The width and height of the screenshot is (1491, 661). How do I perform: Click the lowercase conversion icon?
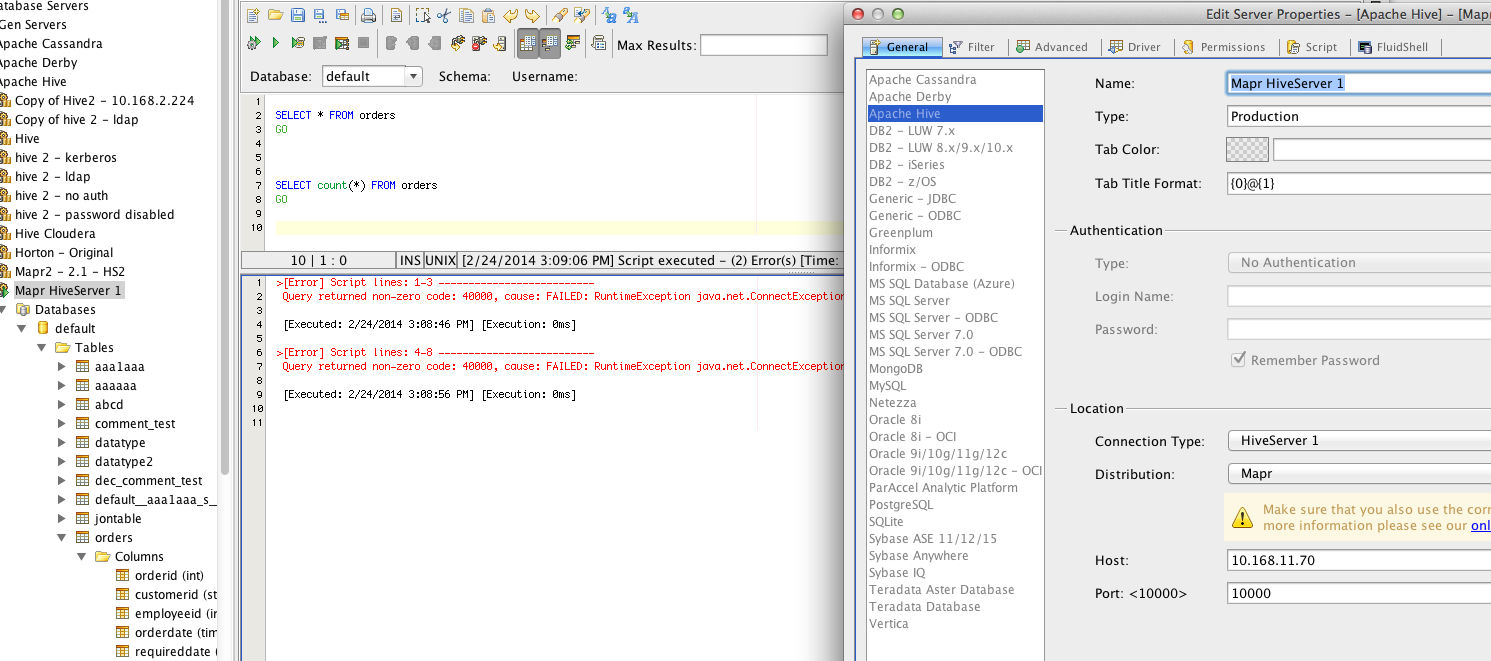pyautogui.click(x=608, y=16)
